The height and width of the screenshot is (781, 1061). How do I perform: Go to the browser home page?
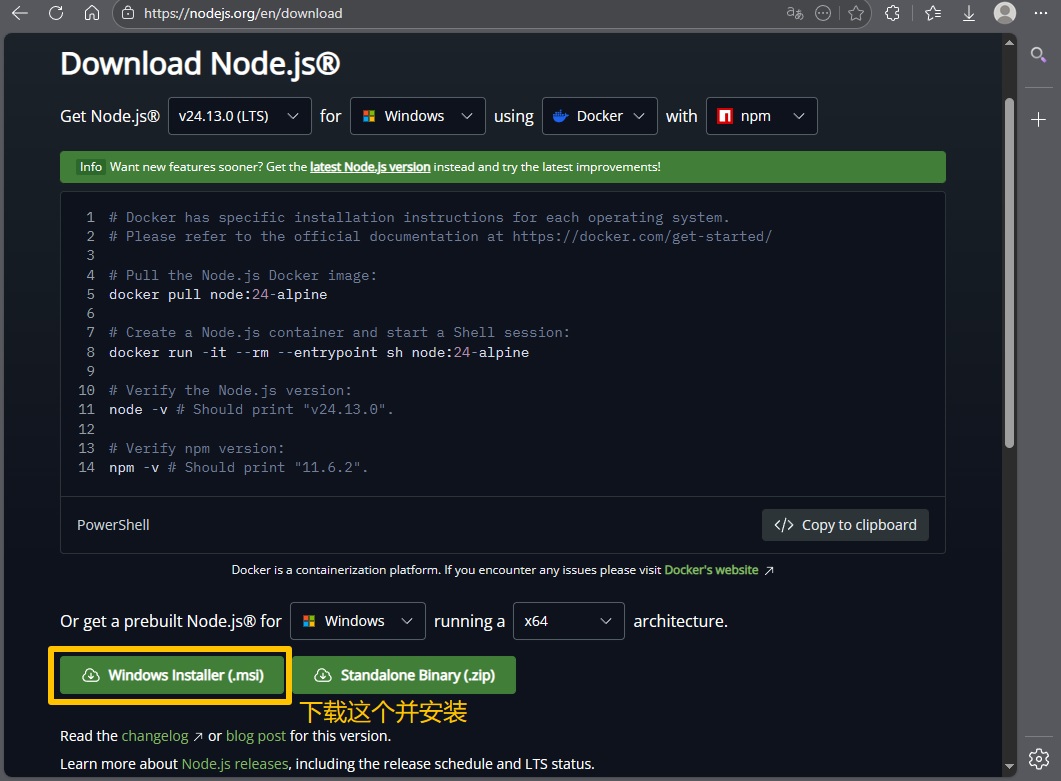pos(92,13)
